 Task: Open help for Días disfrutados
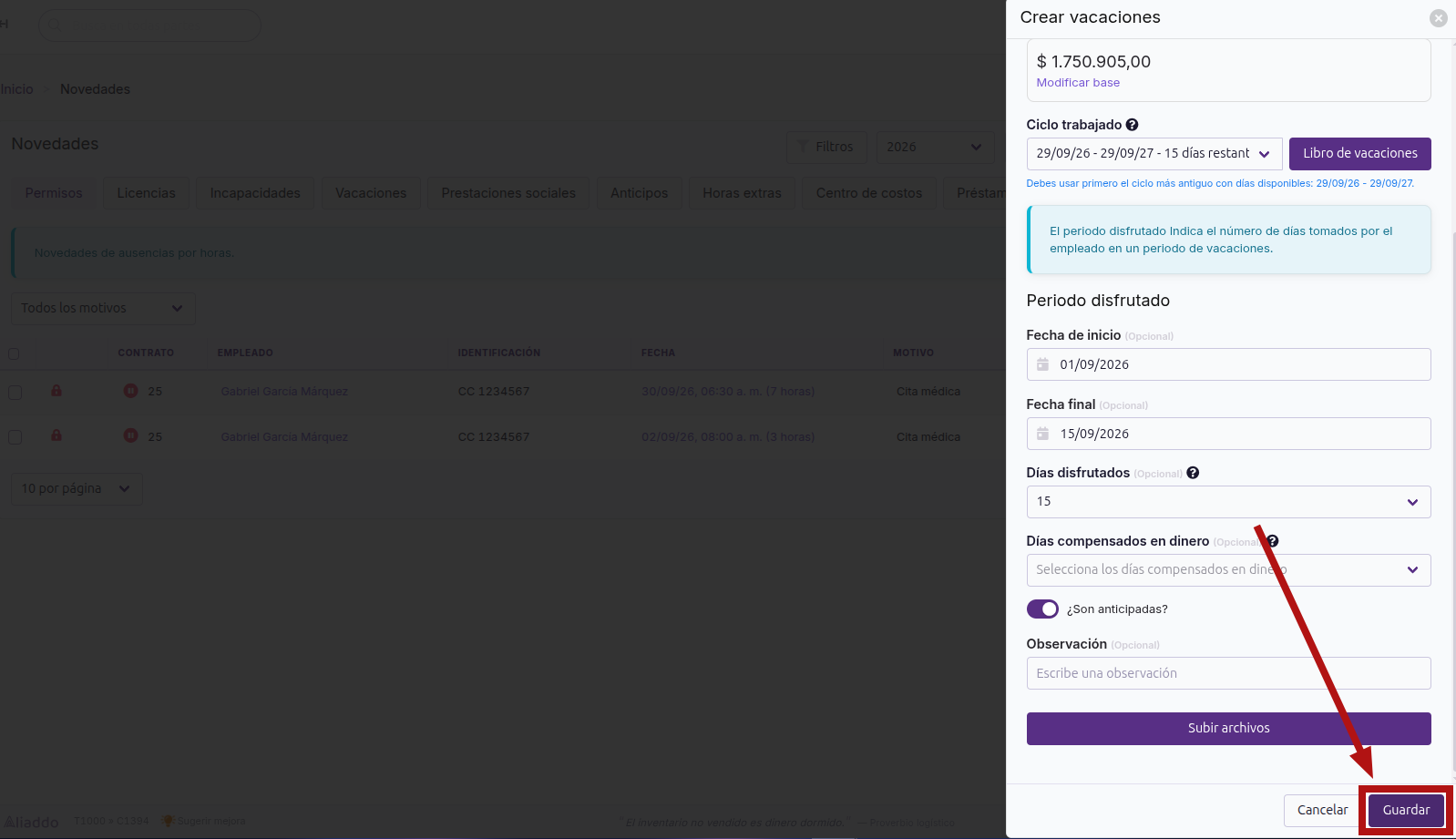point(1193,473)
